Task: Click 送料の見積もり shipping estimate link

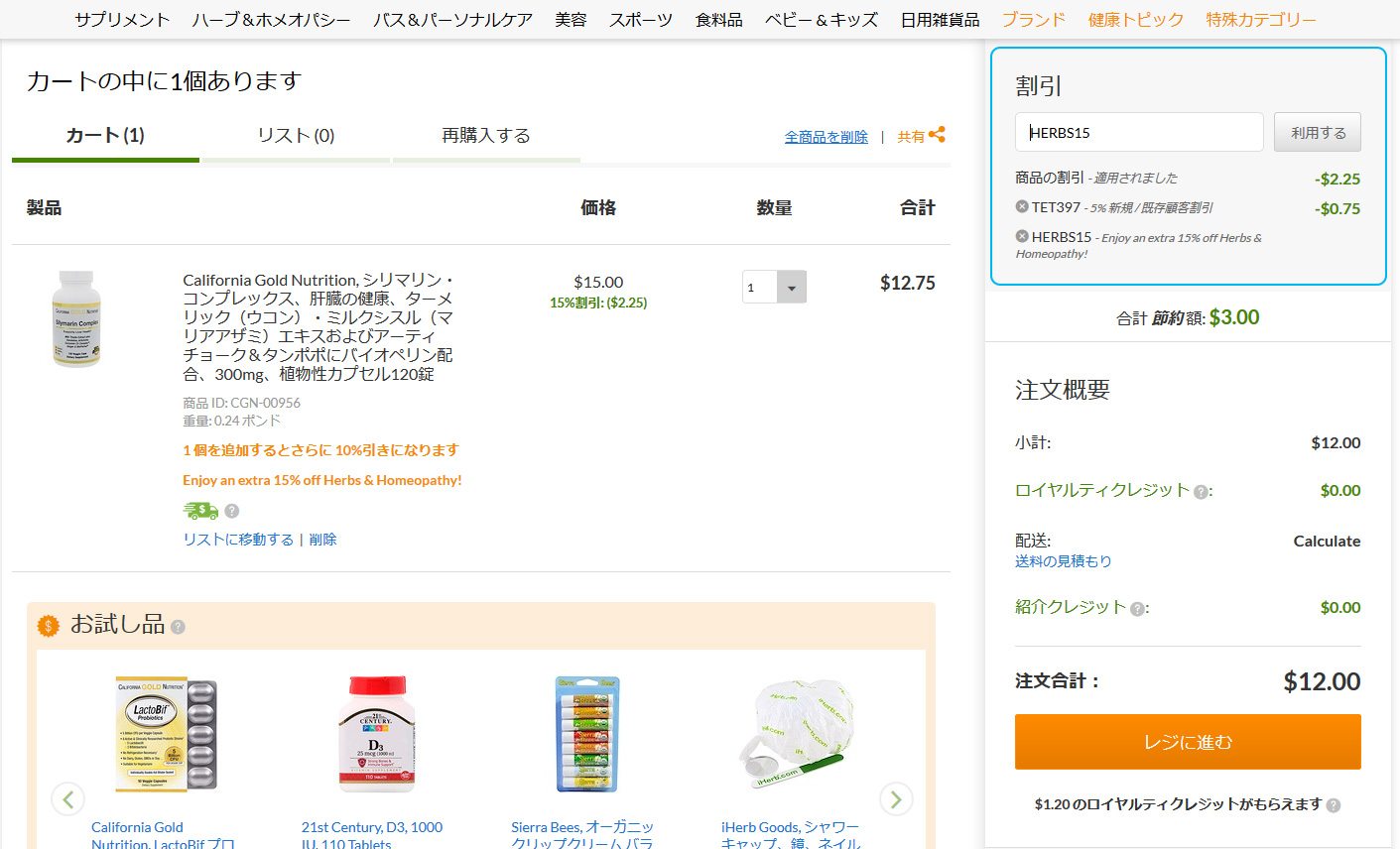Action: point(1064,561)
